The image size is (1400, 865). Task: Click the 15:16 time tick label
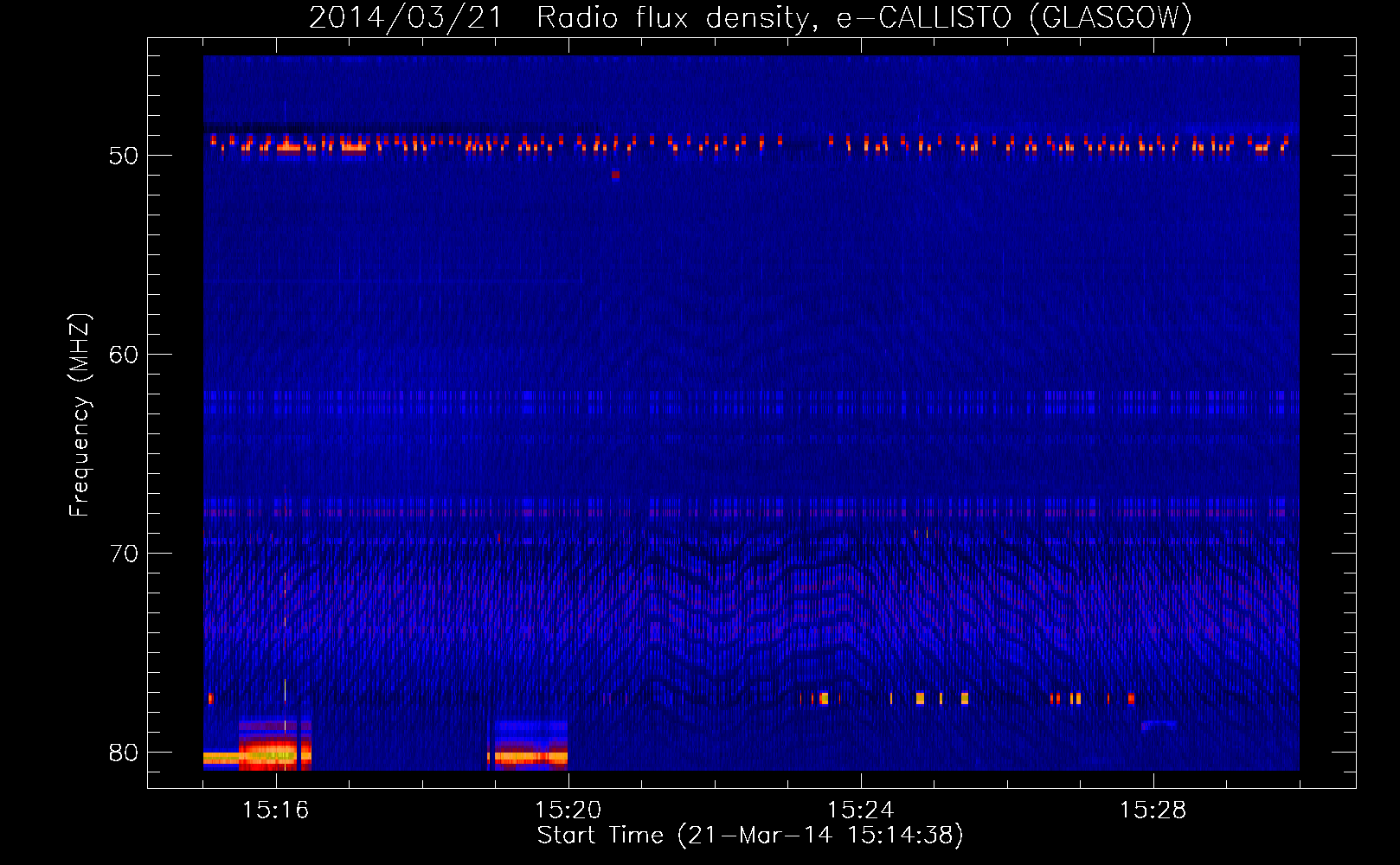click(x=276, y=811)
